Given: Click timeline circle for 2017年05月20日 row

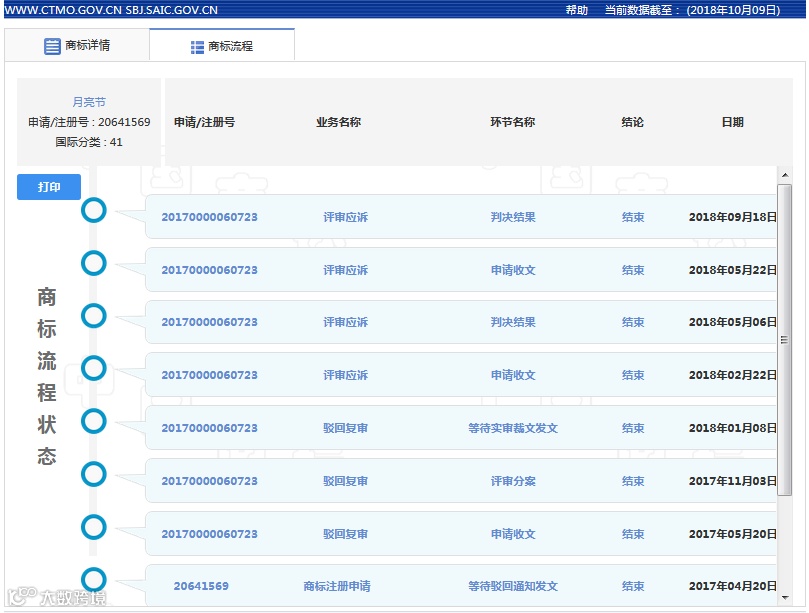Looking at the screenshot, I should [94, 527].
